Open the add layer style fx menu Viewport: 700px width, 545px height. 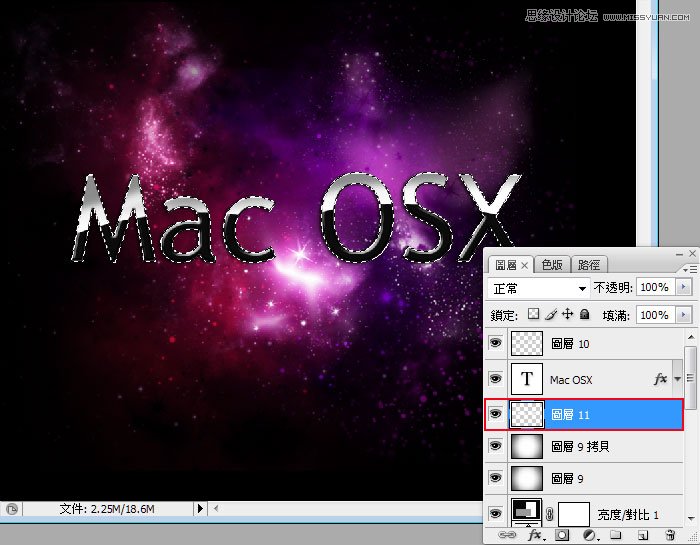pos(536,535)
